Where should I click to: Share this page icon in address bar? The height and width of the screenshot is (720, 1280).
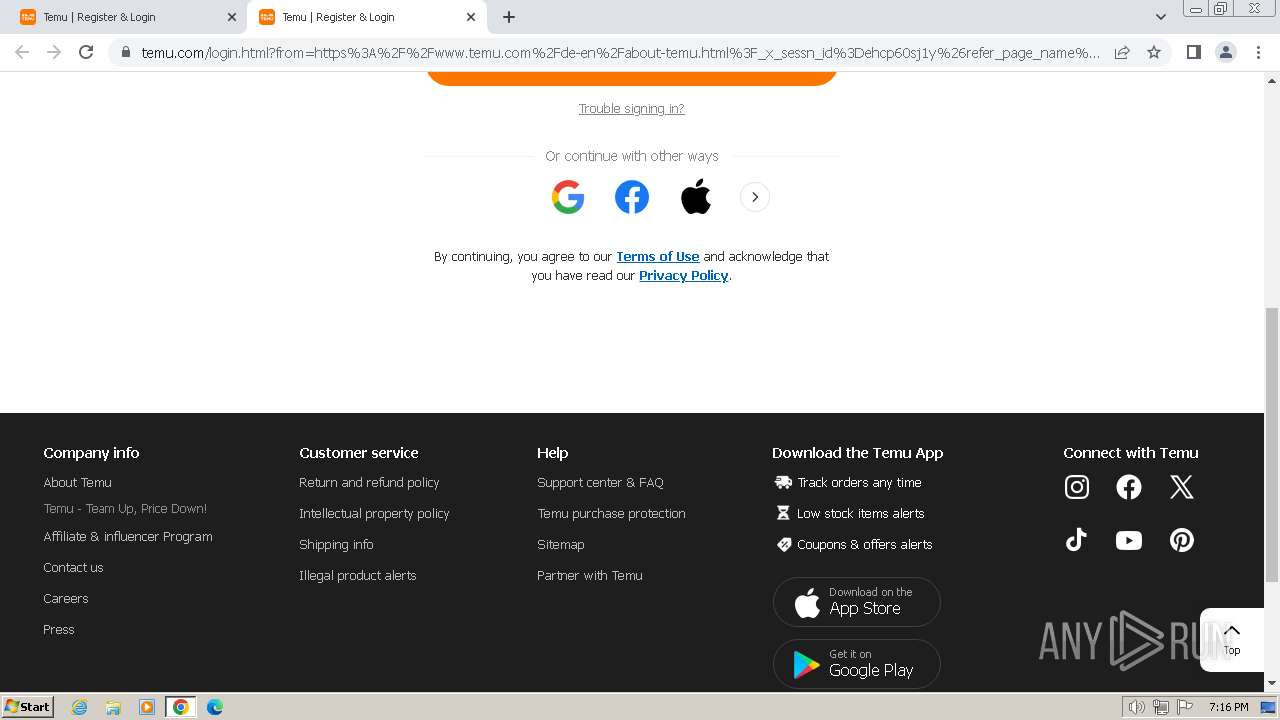point(1122,52)
